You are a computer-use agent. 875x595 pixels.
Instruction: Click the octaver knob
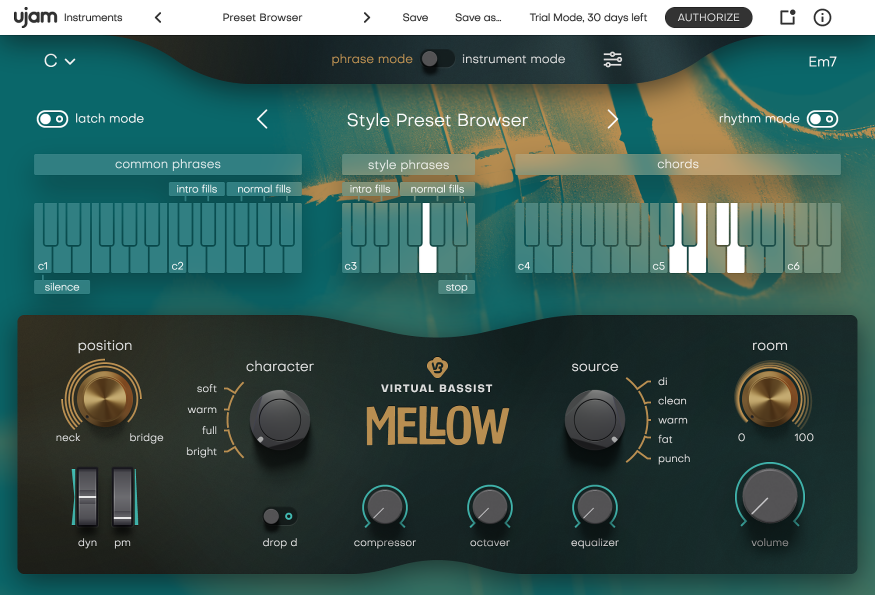pyautogui.click(x=489, y=507)
